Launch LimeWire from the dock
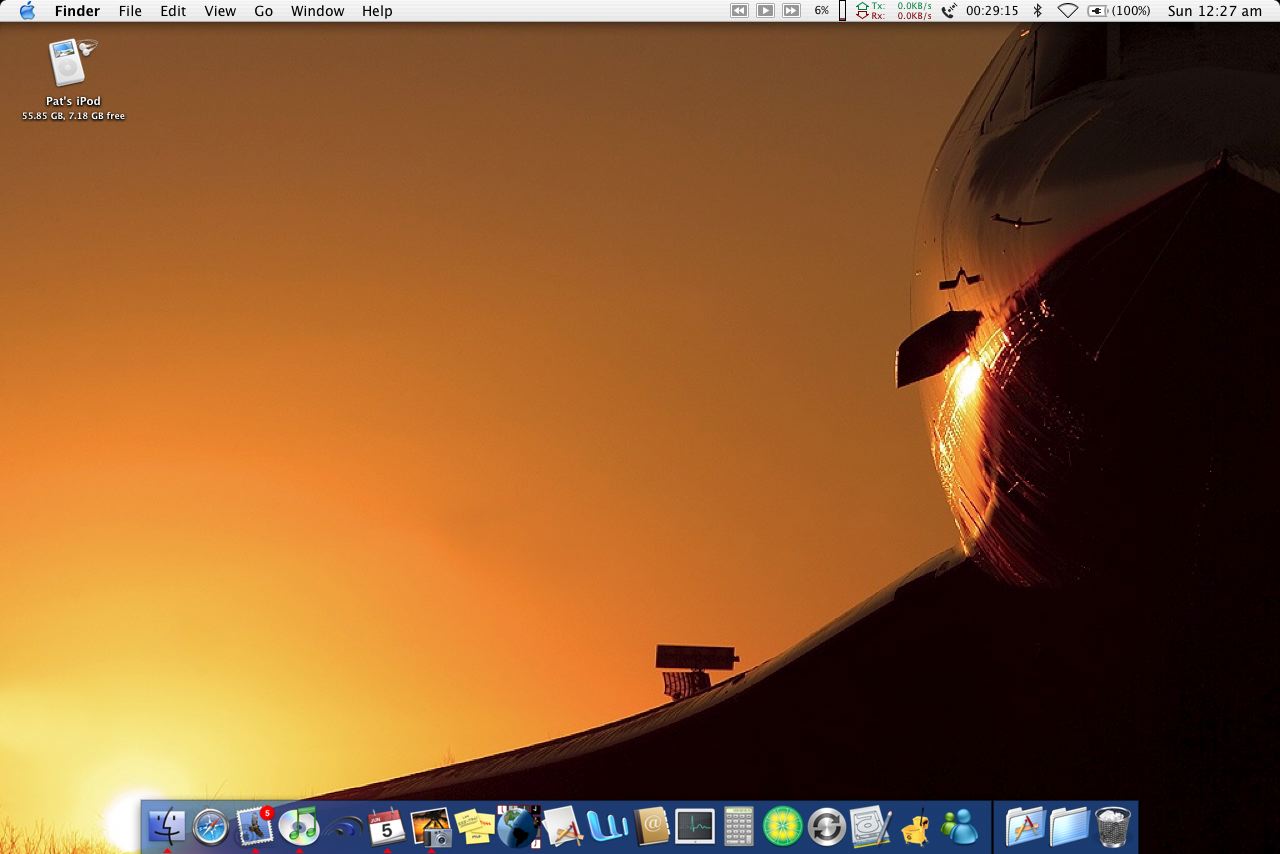 (x=782, y=827)
